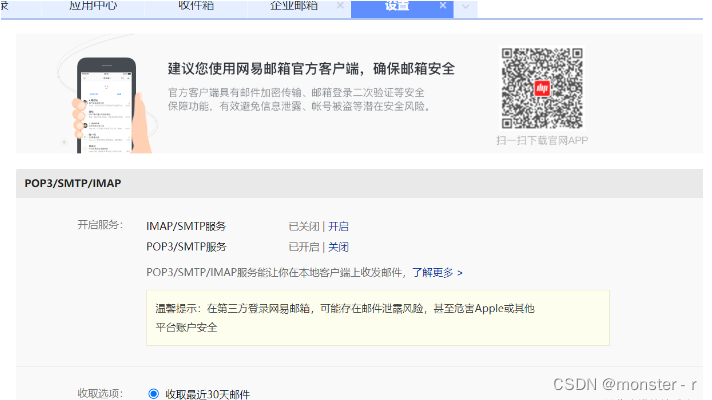Click 开启 to enable IMAP/SMTP service
The width and height of the screenshot is (712, 400).
338,226
